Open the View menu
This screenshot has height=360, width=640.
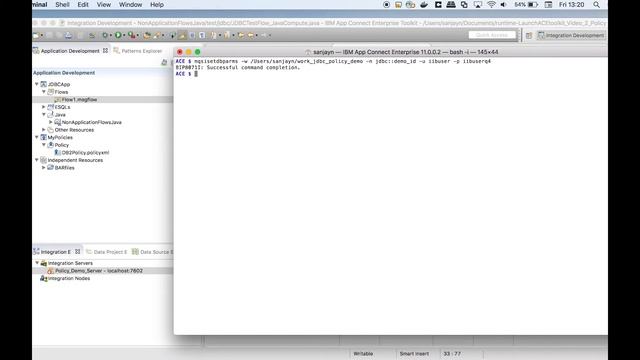pos(104,5)
